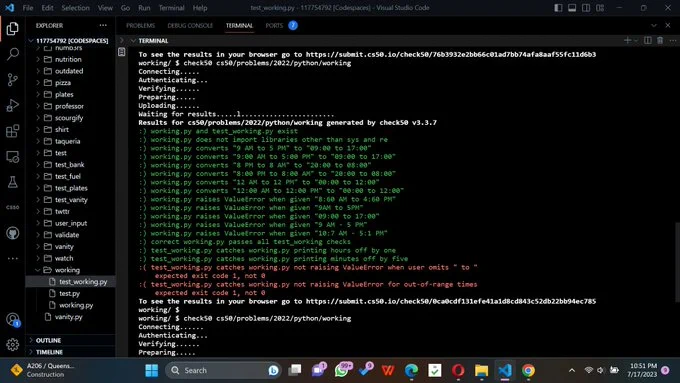Open File Explorer from the taskbar

click(481, 370)
